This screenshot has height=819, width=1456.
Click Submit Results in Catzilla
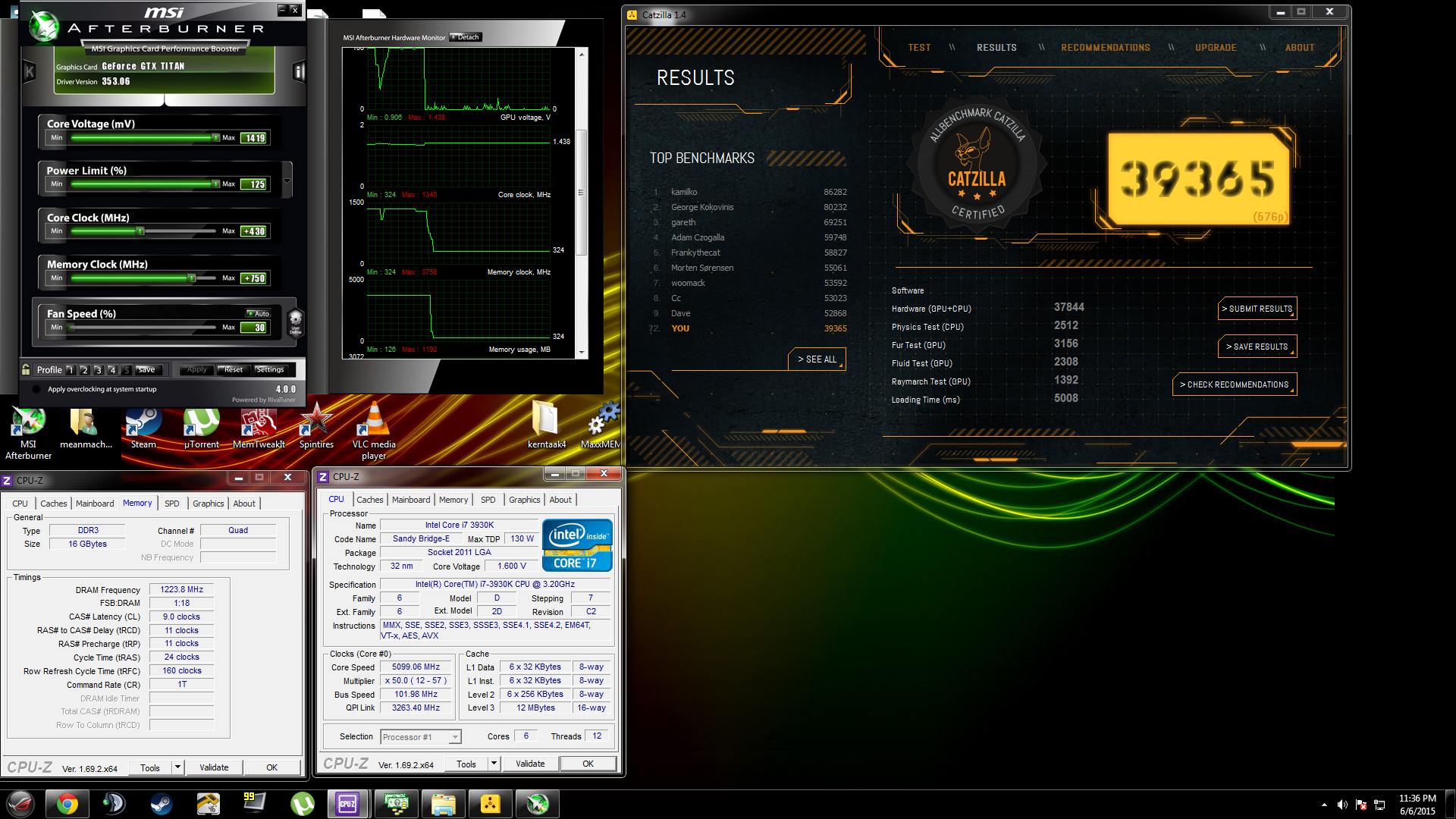point(1257,309)
